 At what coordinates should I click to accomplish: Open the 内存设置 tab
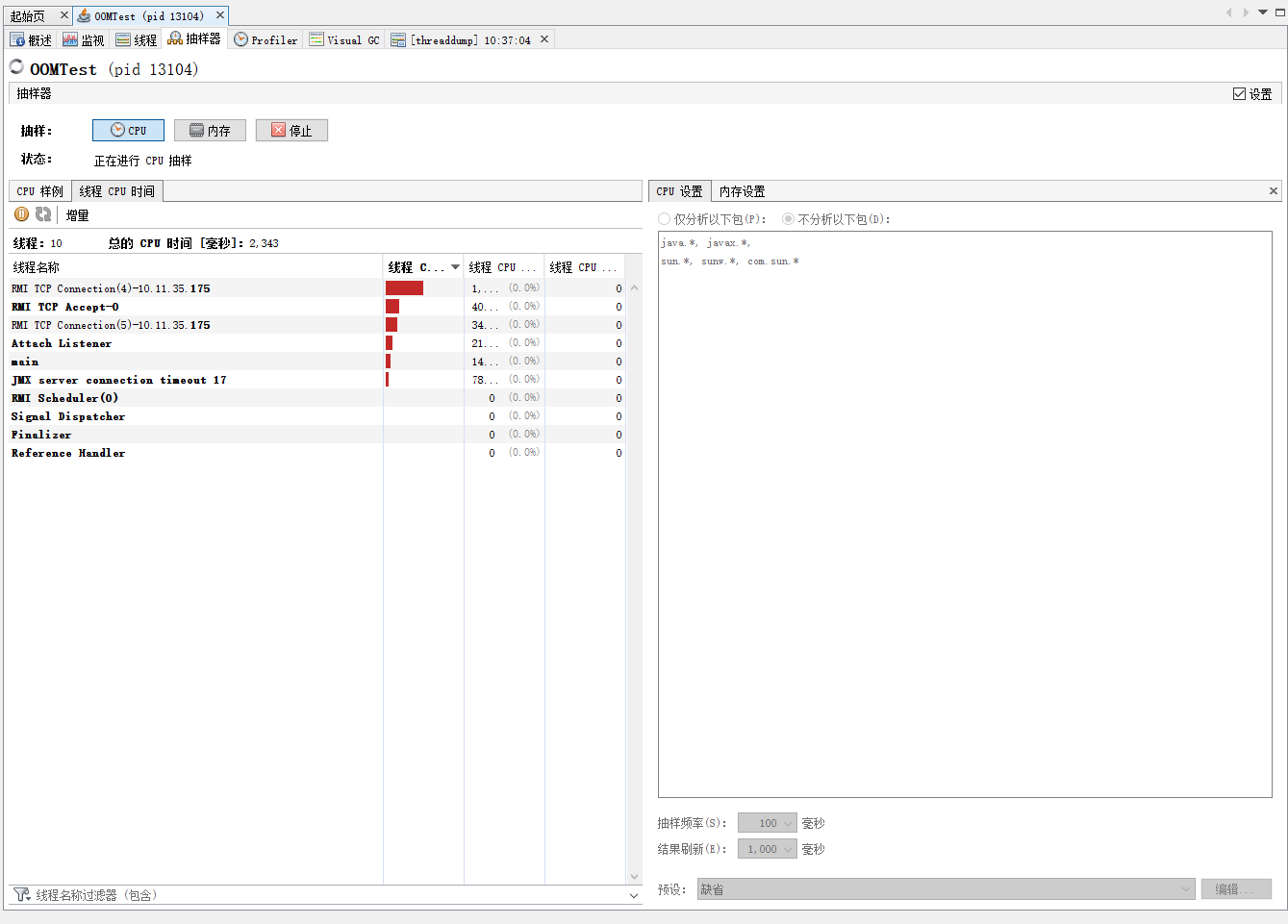(x=743, y=191)
